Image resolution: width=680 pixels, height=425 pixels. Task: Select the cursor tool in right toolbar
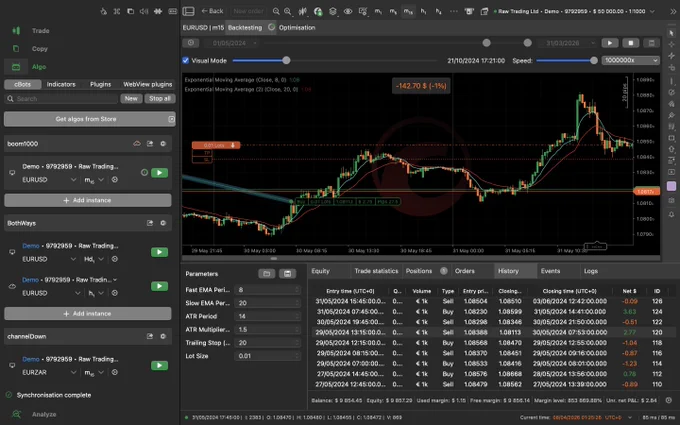pyautogui.click(x=671, y=33)
